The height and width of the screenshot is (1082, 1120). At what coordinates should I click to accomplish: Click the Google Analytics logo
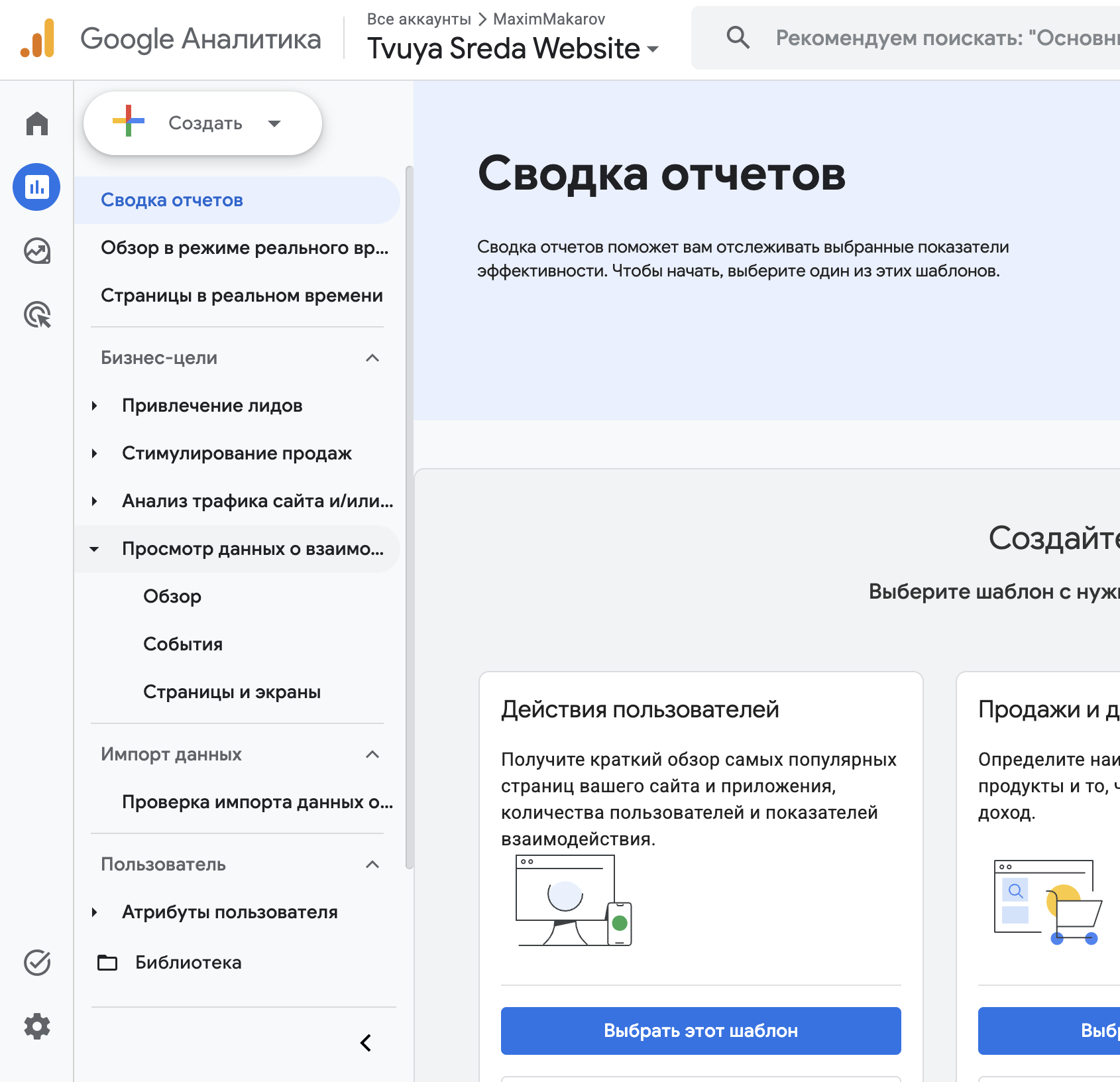tap(38, 38)
